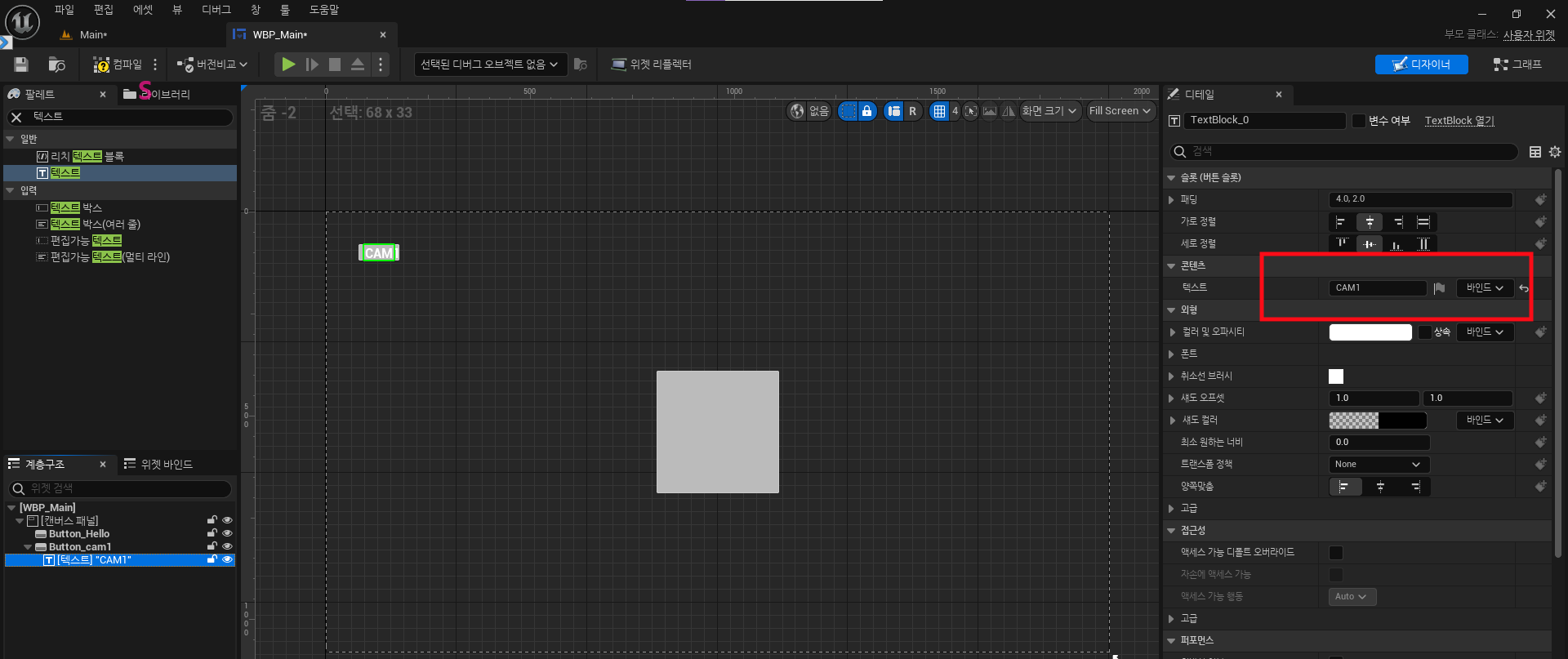Click the preview background image icon
The width and height of the screenshot is (1568, 659).
tap(990, 111)
